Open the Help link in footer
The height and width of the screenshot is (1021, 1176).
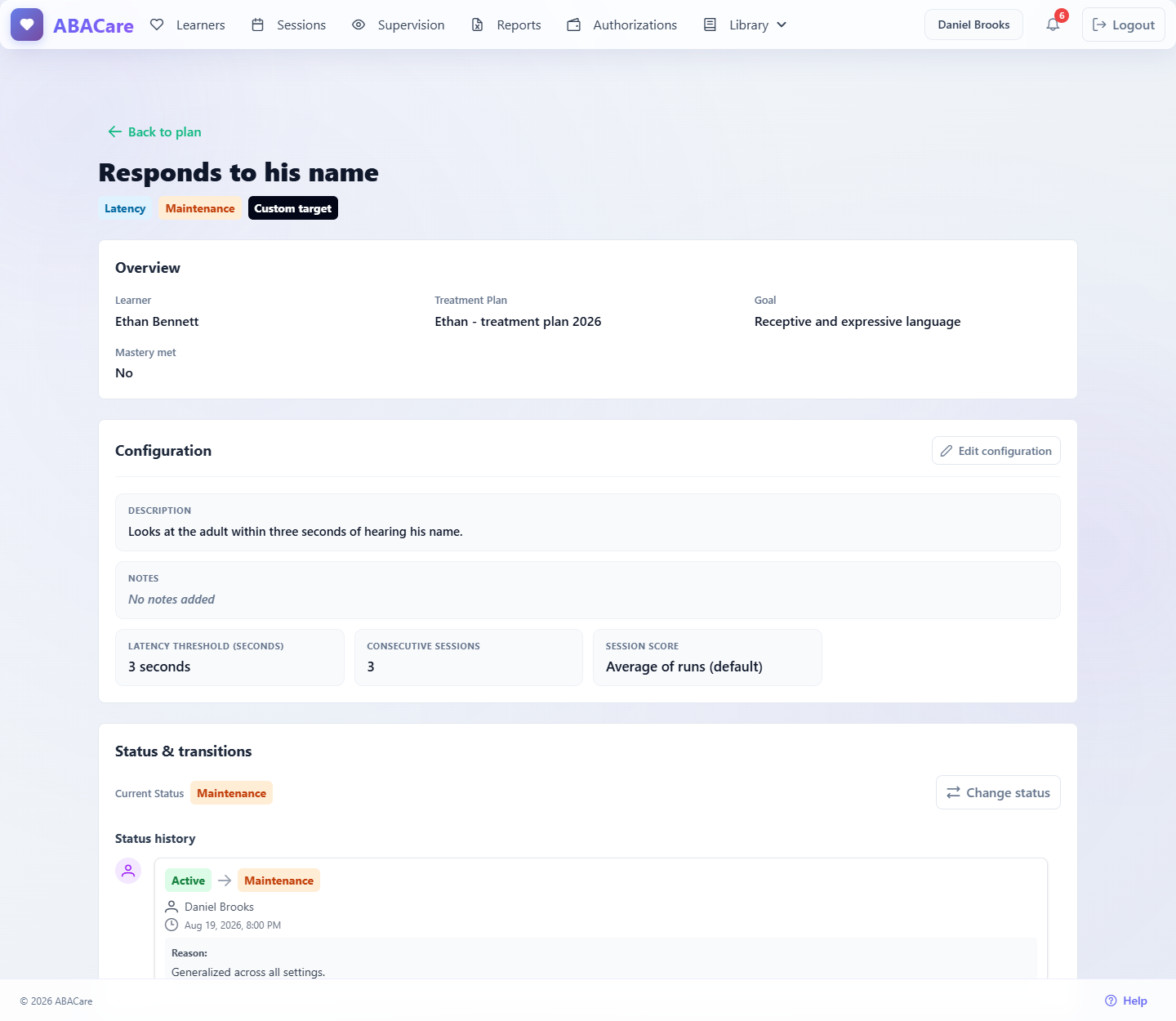(1126, 1001)
